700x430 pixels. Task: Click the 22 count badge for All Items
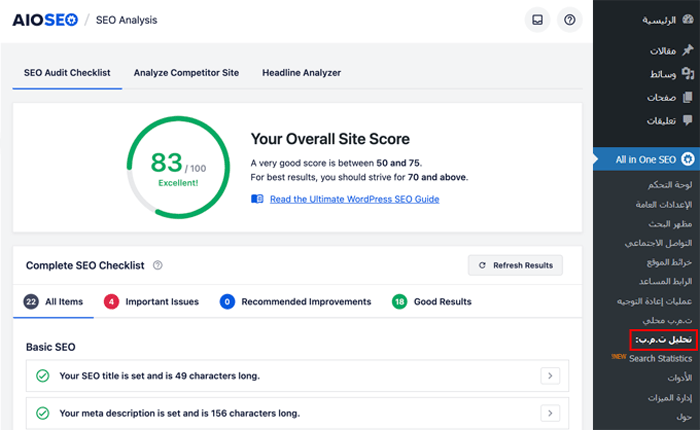click(31, 302)
